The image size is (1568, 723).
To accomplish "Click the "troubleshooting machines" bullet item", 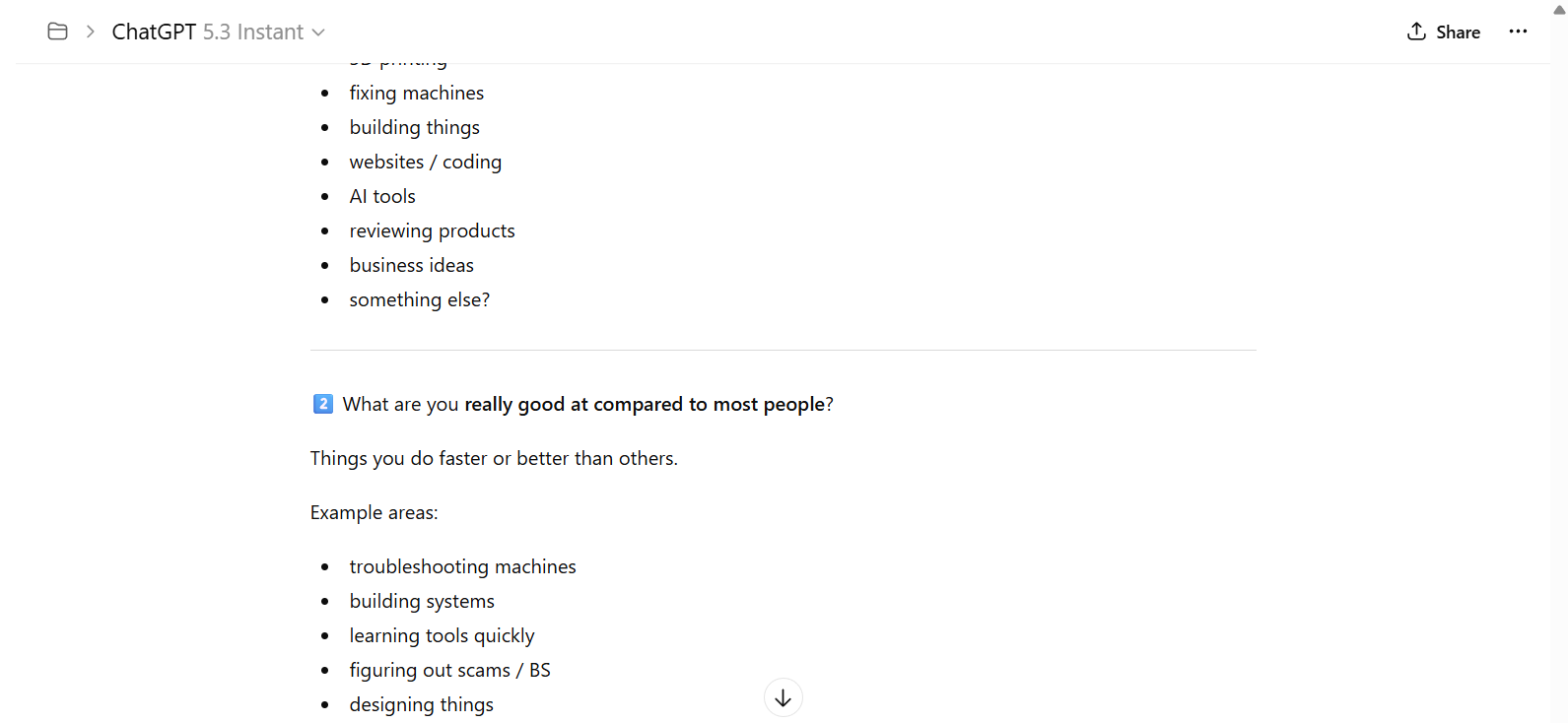I will (462, 566).
